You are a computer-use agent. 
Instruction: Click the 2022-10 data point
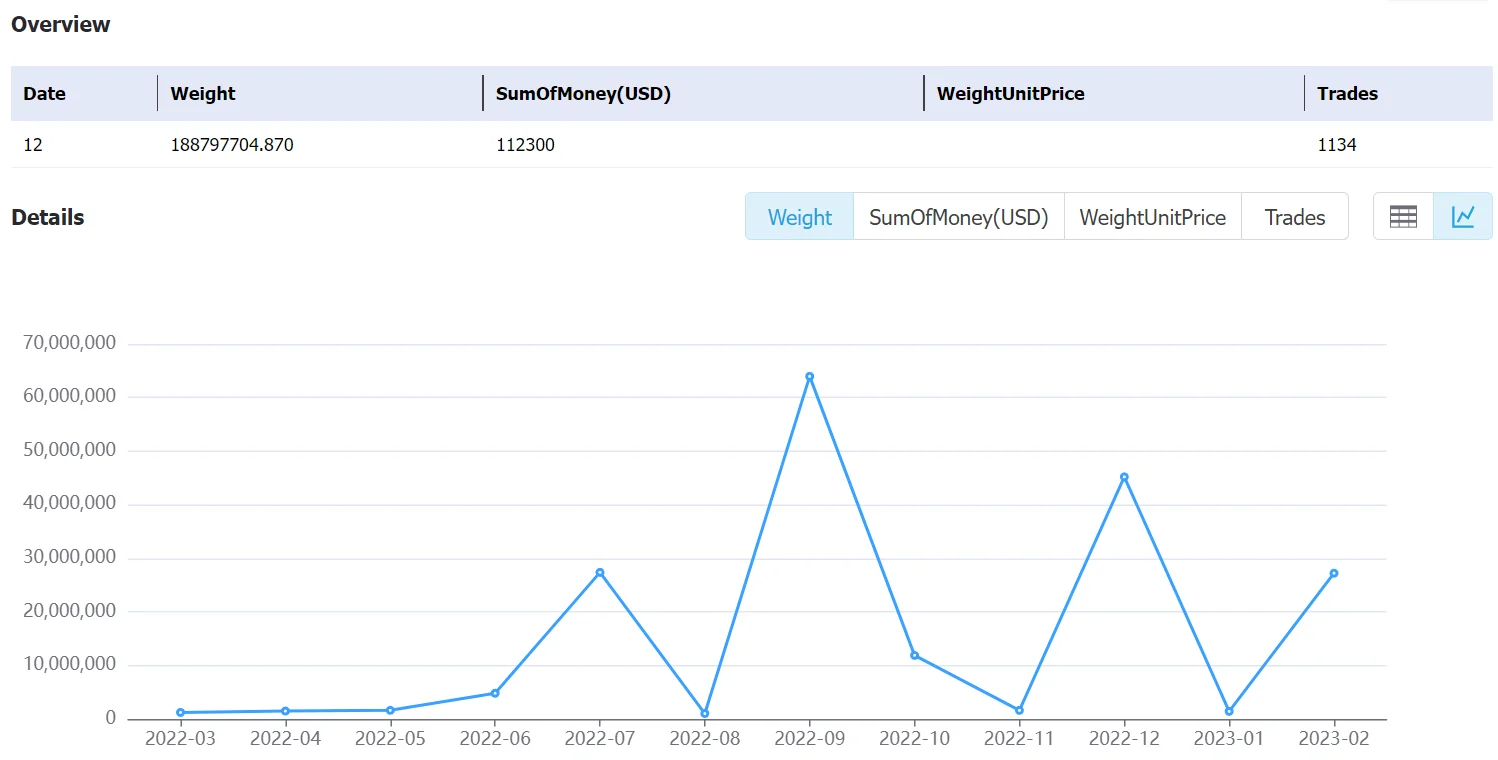tap(914, 655)
